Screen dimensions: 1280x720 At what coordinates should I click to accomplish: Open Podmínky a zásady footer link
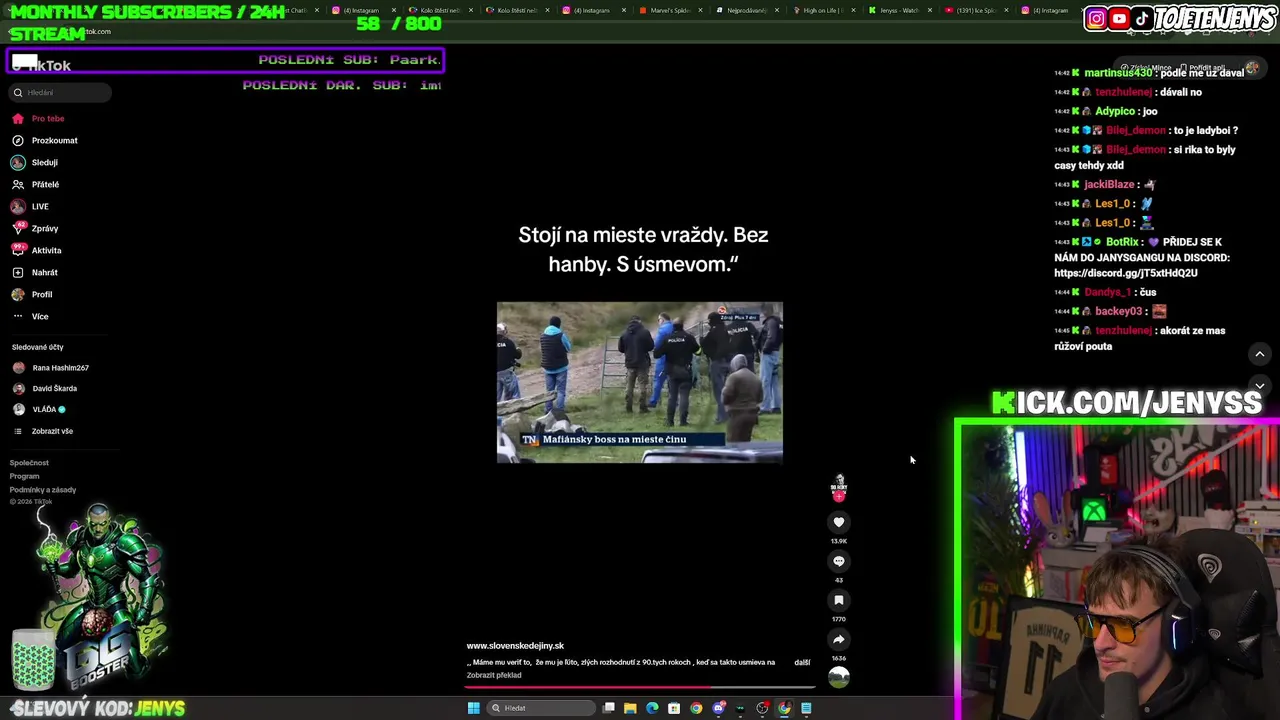(43, 490)
